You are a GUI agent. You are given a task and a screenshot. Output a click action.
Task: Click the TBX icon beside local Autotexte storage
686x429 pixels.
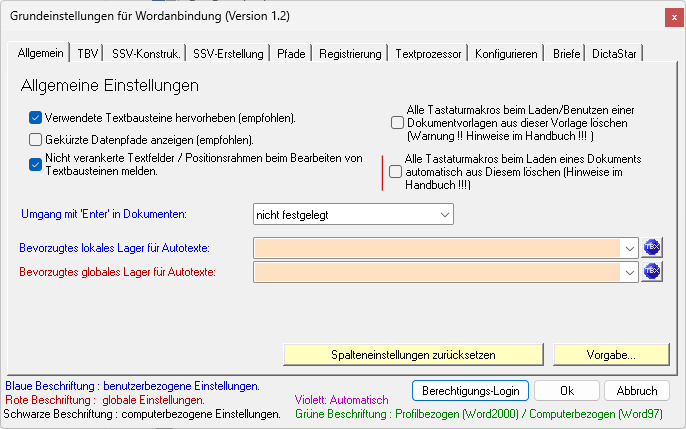652,247
